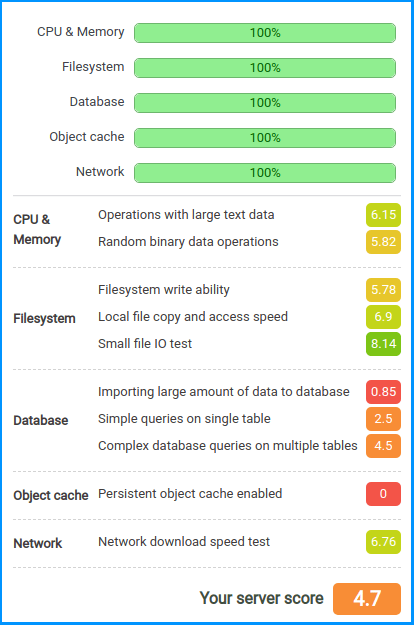Click the Filesystem 100% progress bar
Screen dimensions: 414x625
pos(265,68)
